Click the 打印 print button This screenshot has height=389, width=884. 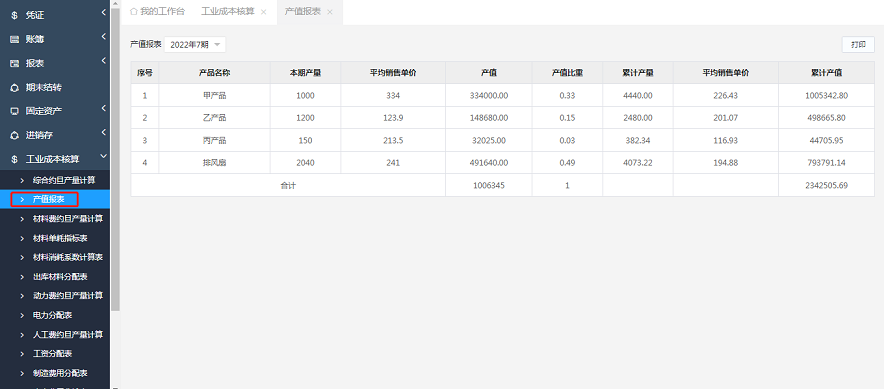[x=858, y=45]
